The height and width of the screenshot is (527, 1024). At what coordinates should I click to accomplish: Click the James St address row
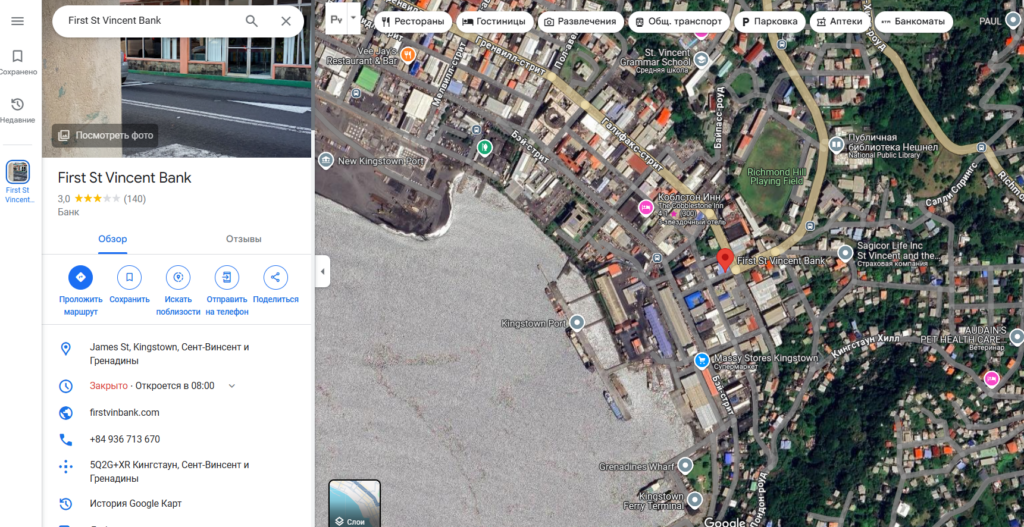pos(178,354)
